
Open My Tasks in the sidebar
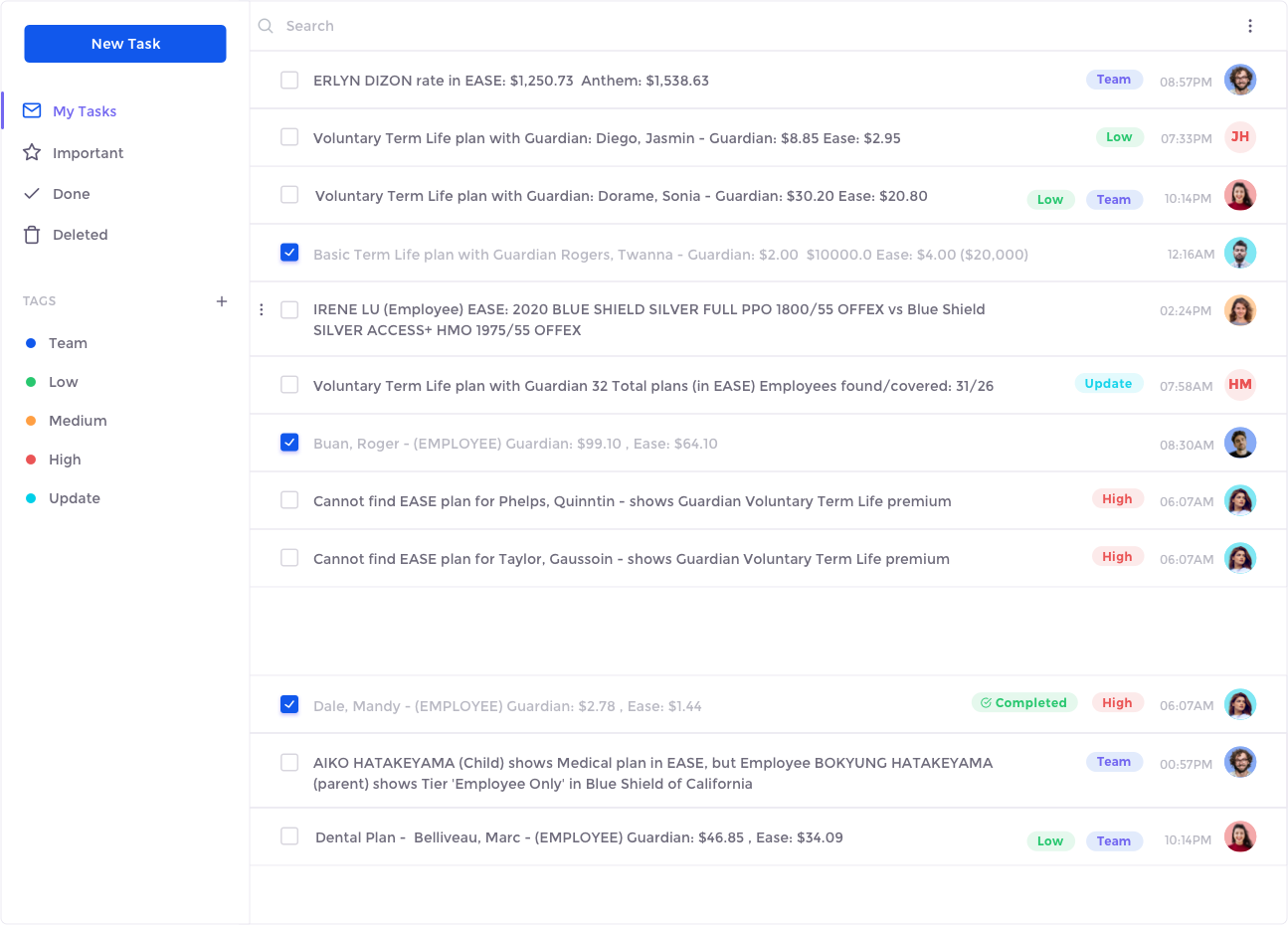[x=85, y=111]
